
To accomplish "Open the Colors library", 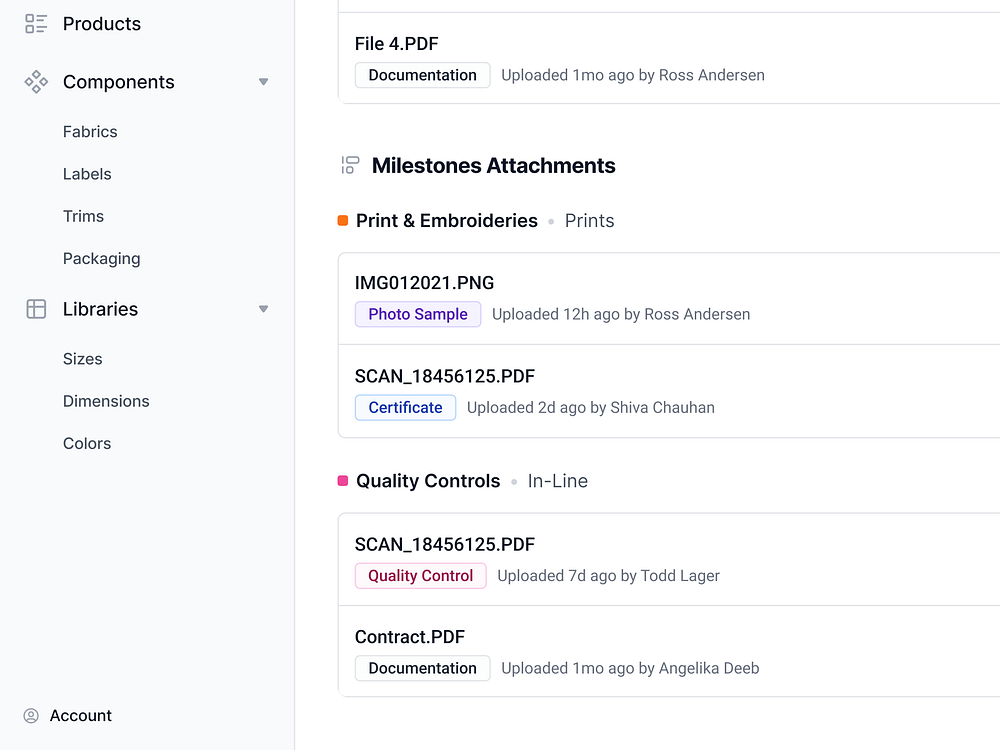I will coord(86,443).
